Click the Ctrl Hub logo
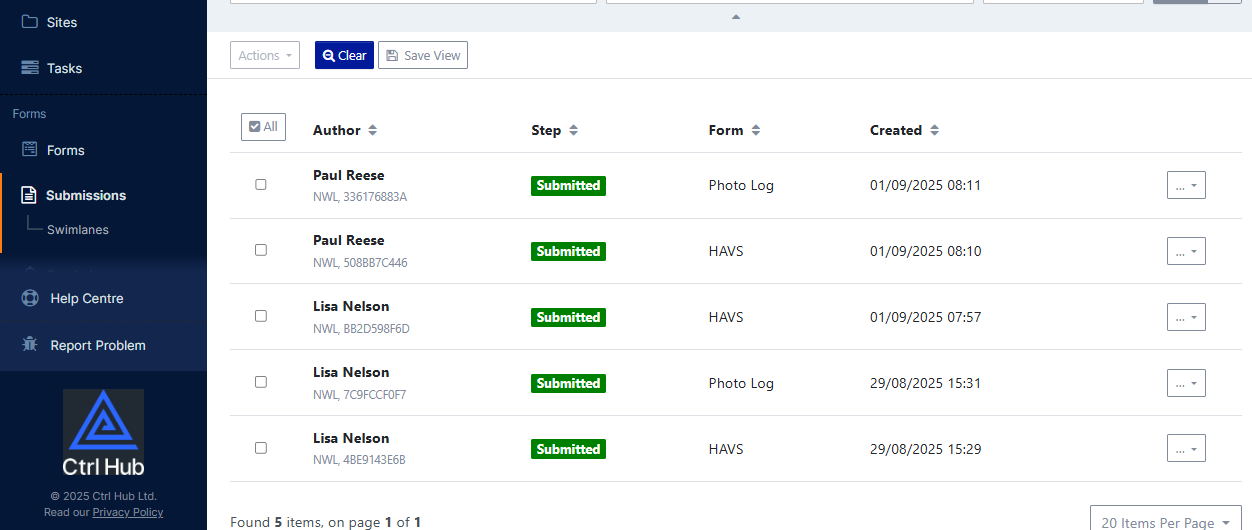 tap(103, 433)
